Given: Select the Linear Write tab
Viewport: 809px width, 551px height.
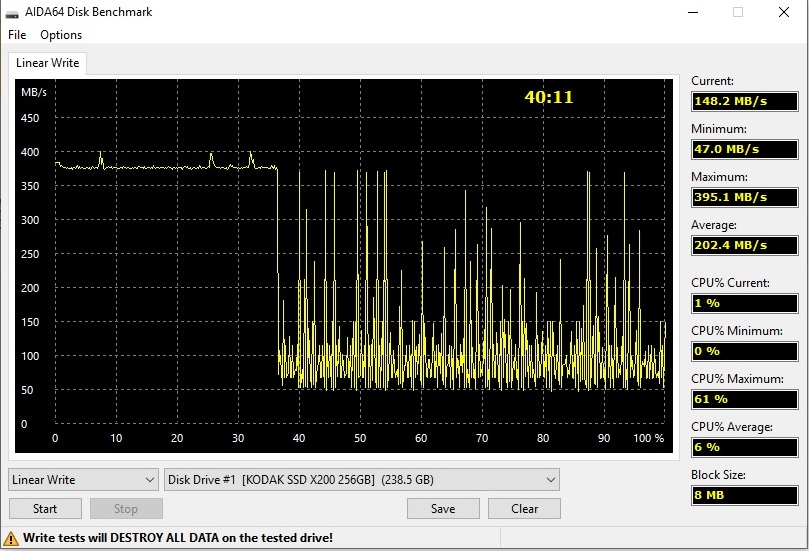Looking at the screenshot, I should tap(46, 63).
